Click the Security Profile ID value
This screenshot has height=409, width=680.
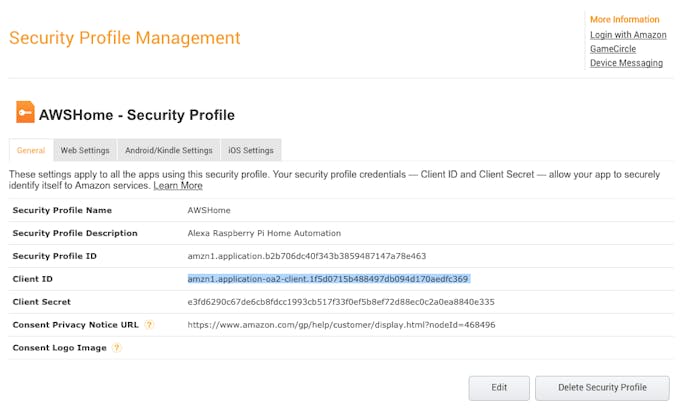click(x=307, y=256)
